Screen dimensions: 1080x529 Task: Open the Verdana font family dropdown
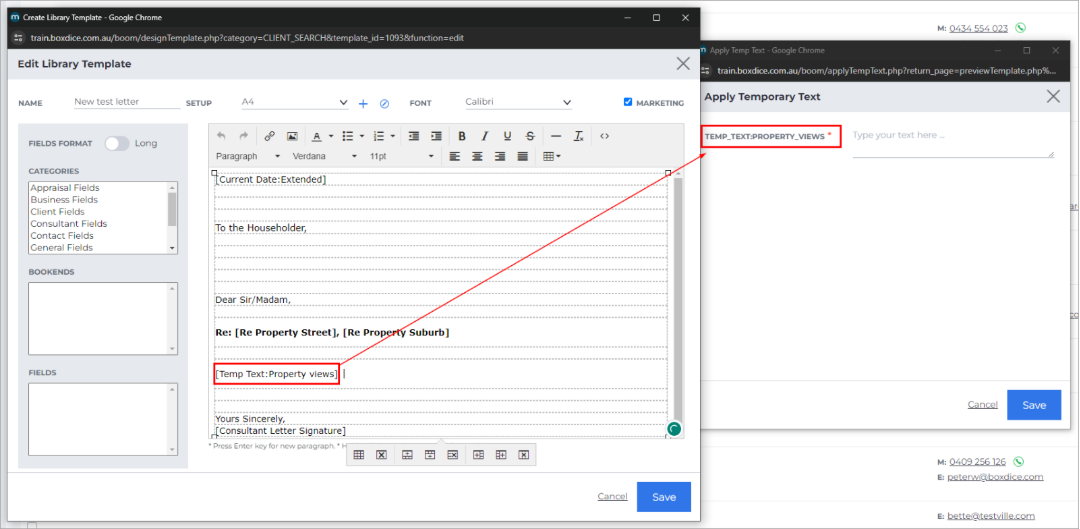coord(324,156)
